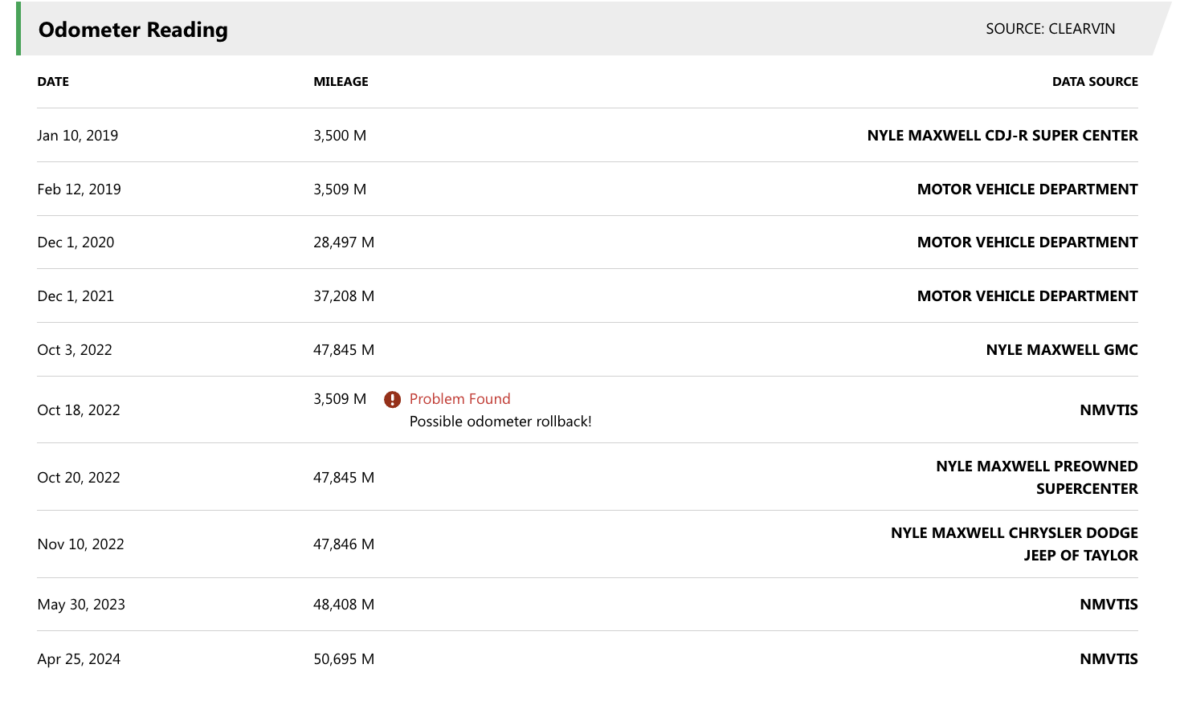Select the 28,497 M mileage value
The image size is (1180, 705).
343,242
